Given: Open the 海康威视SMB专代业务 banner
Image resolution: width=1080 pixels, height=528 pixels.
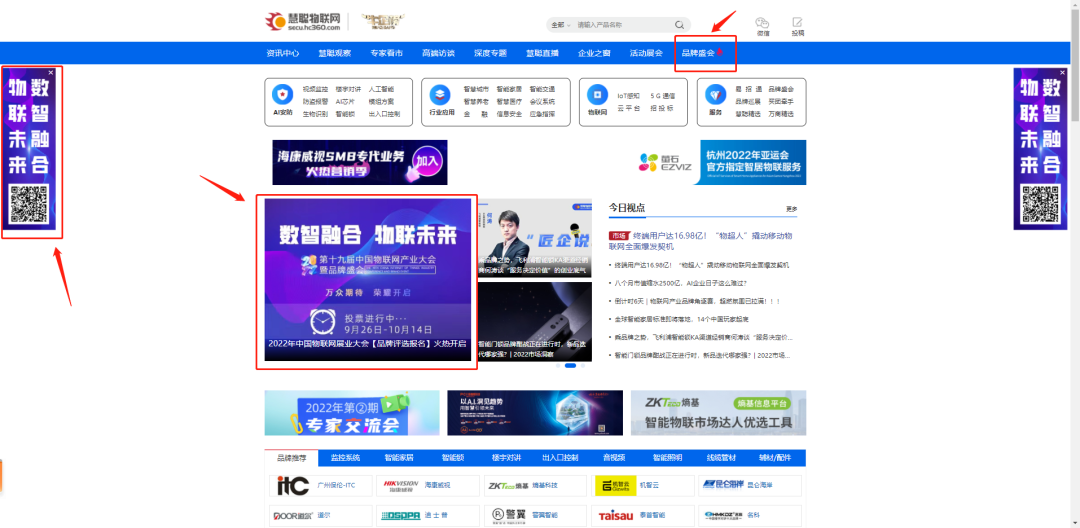Looking at the screenshot, I should [x=360, y=162].
